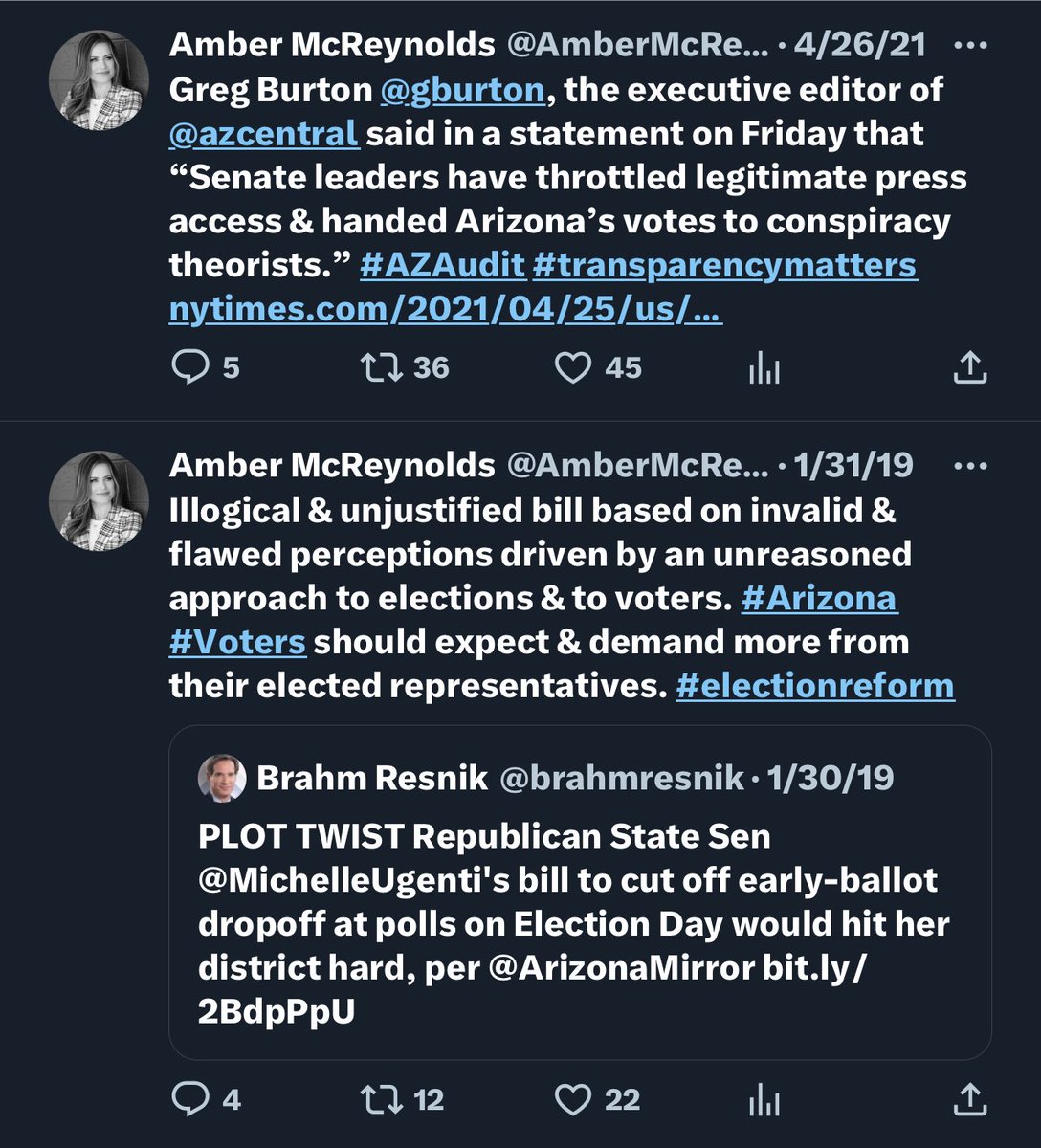
Task: Like the tweet with 45 likes
Action: (573, 367)
